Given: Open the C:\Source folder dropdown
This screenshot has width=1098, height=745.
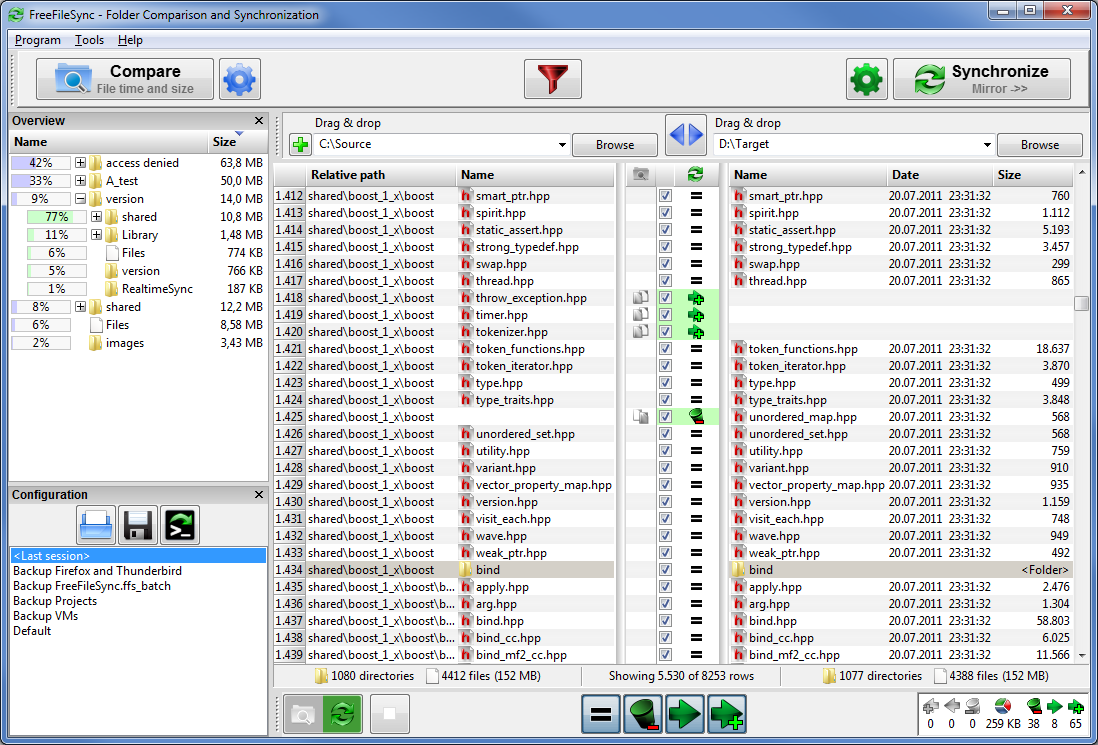Looking at the screenshot, I should tap(562, 145).
